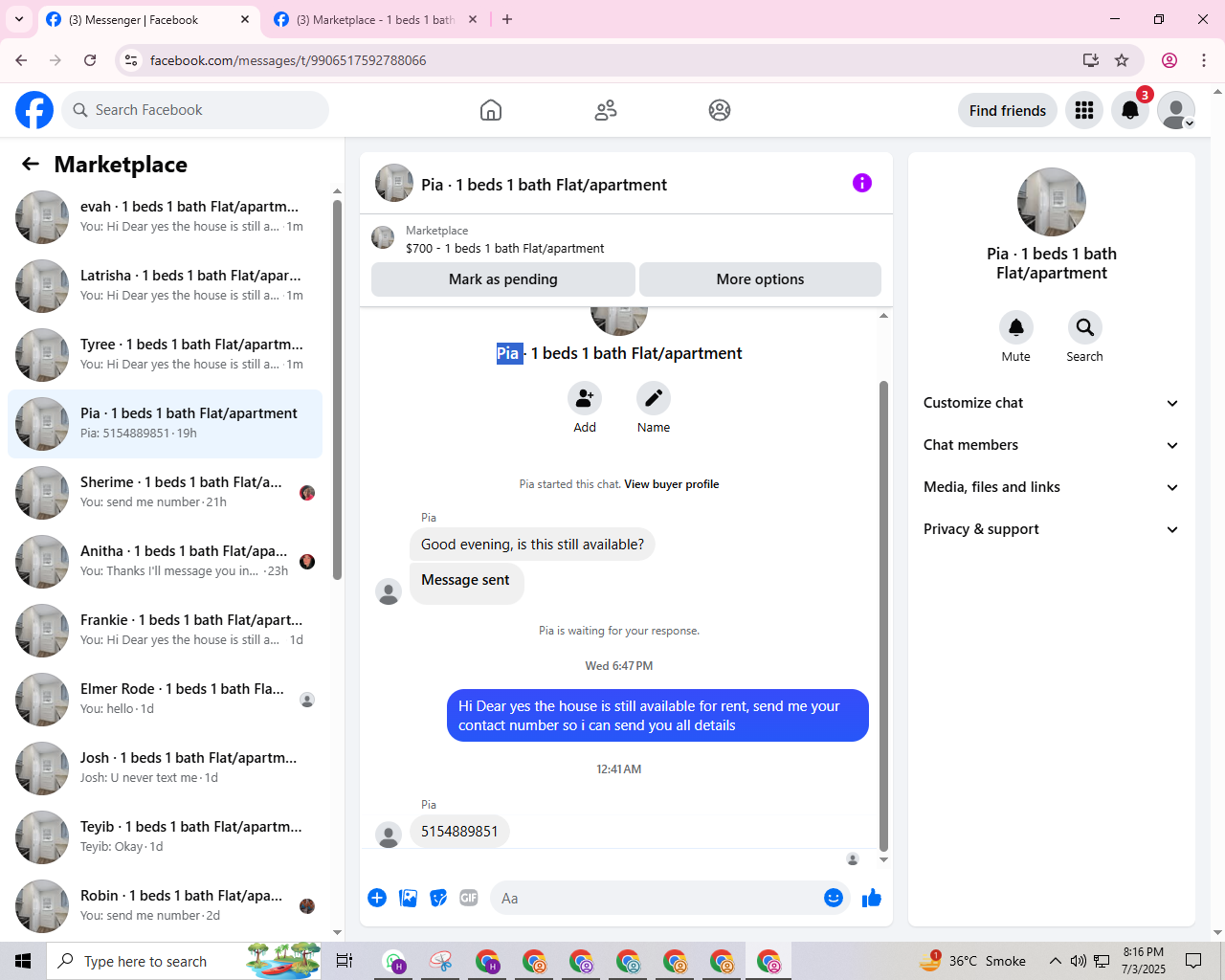Switch to Messenger Facebook browser tab

tap(148, 19)
